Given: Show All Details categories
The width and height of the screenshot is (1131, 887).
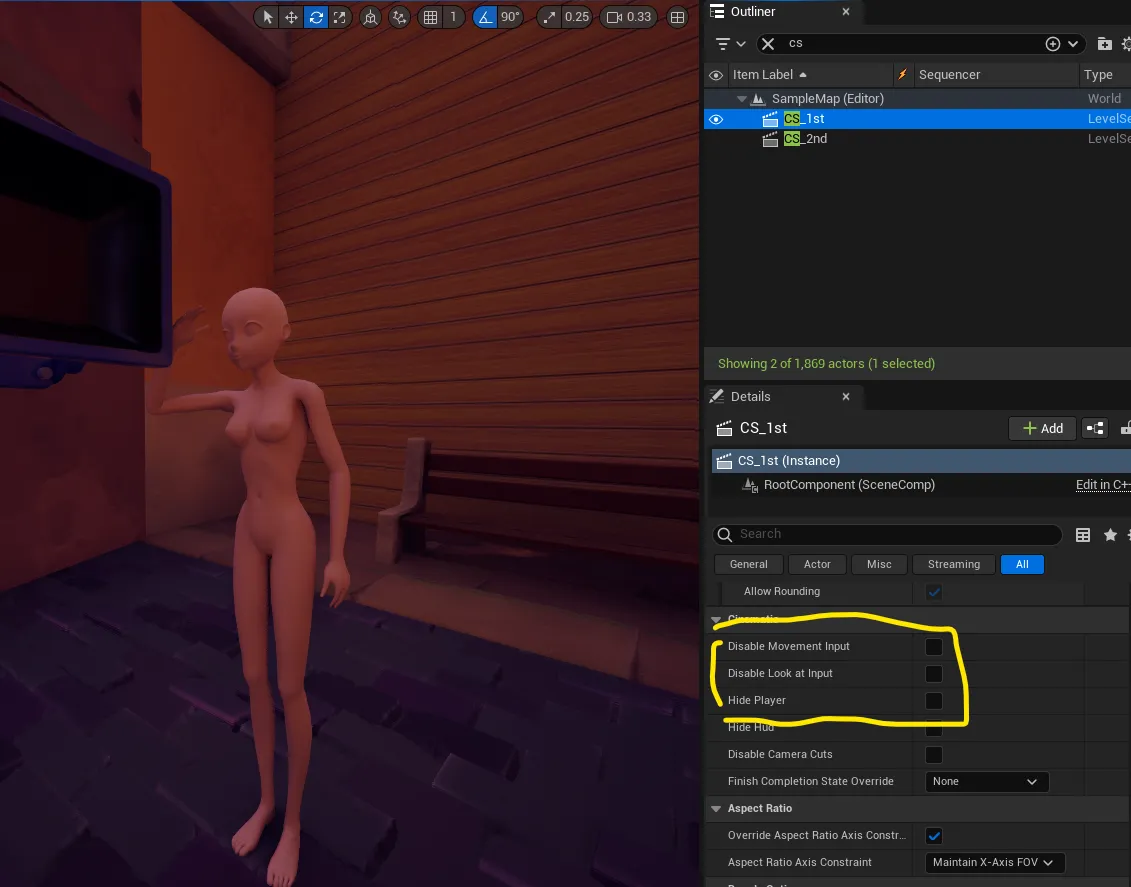Looking at the screenshot, I should point(1022,565).
